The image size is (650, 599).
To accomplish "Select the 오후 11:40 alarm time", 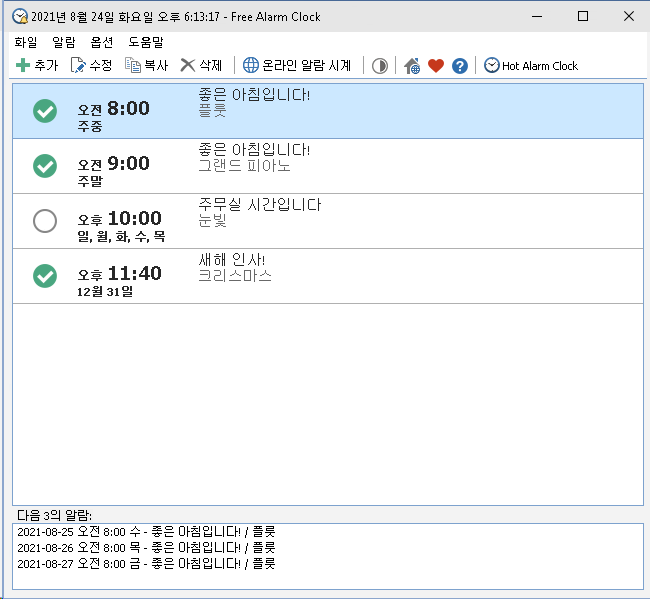I will coord(119,274).
